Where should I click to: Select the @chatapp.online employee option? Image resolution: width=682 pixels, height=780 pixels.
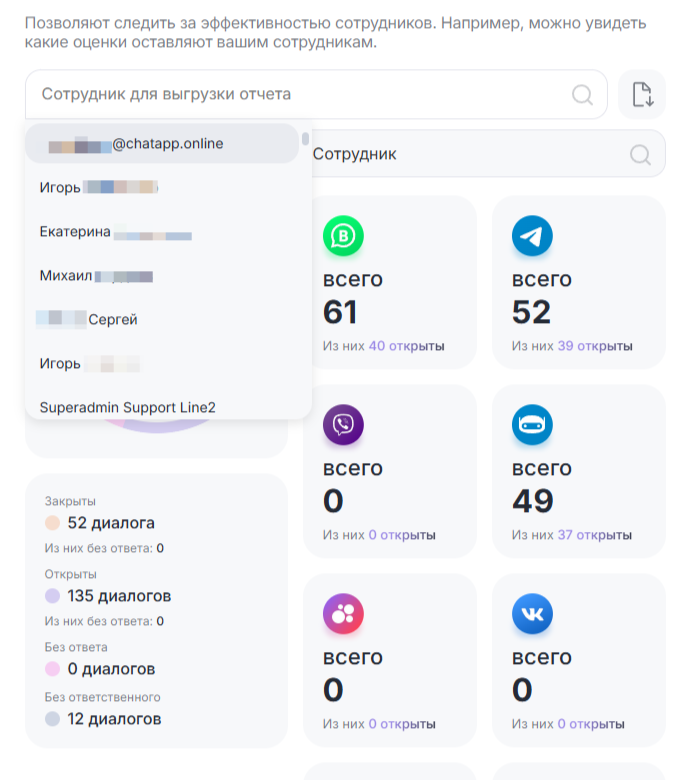(x=160, y=144)
